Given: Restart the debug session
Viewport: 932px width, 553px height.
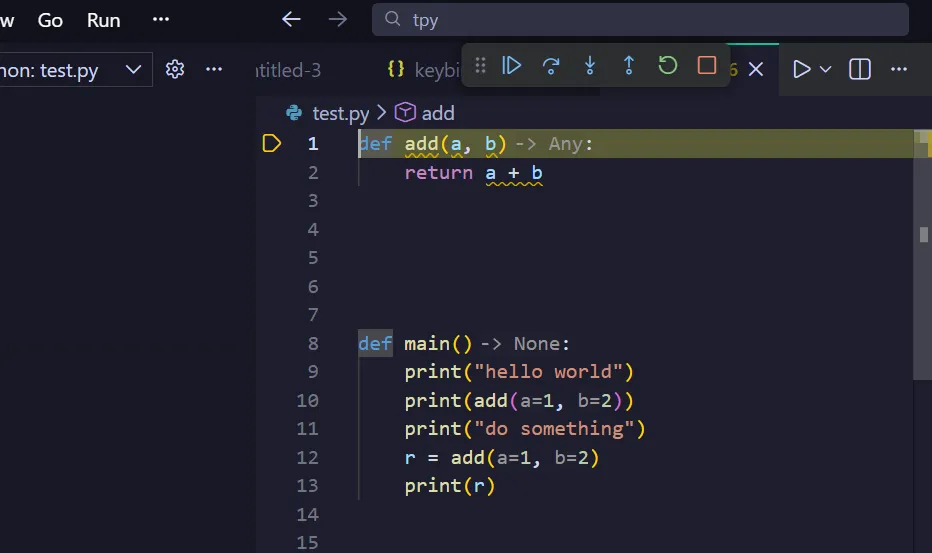Looking at the screenshot, I should (667, 65).
